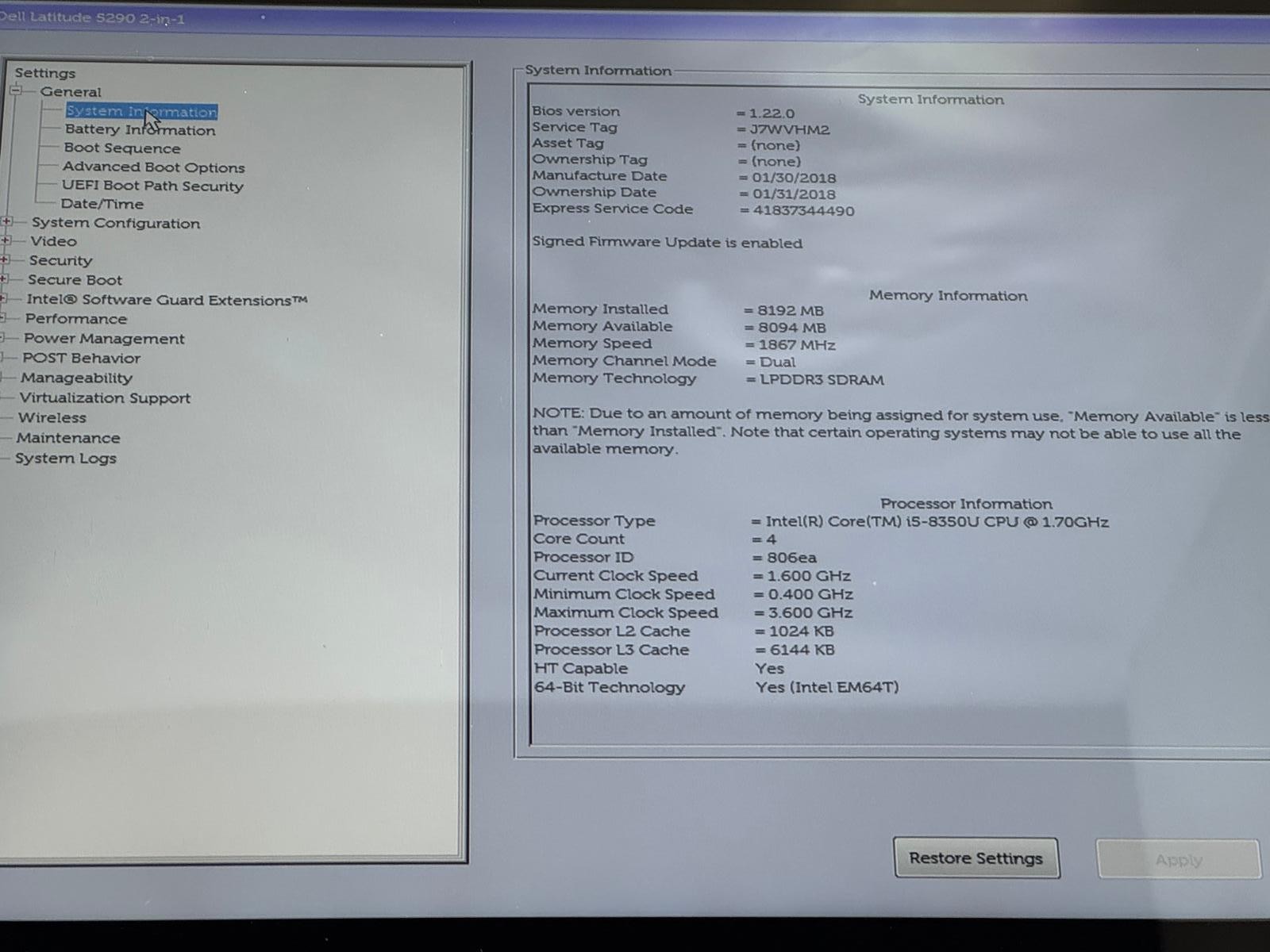Select Maintenance category
This screenshot has width=1270, height=952.
point(68,438)
